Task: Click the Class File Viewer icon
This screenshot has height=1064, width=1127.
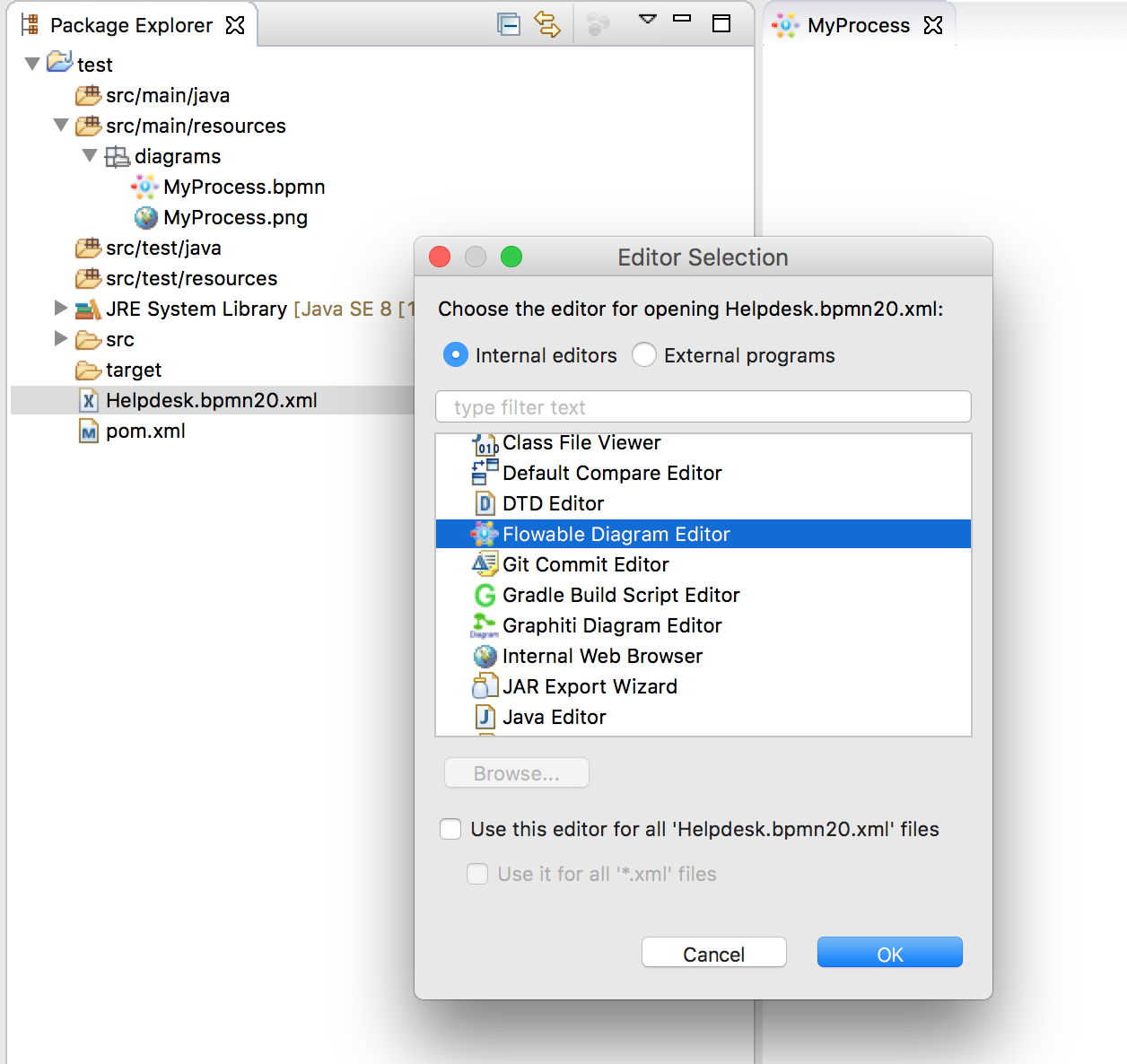Action: coord(485,444)
